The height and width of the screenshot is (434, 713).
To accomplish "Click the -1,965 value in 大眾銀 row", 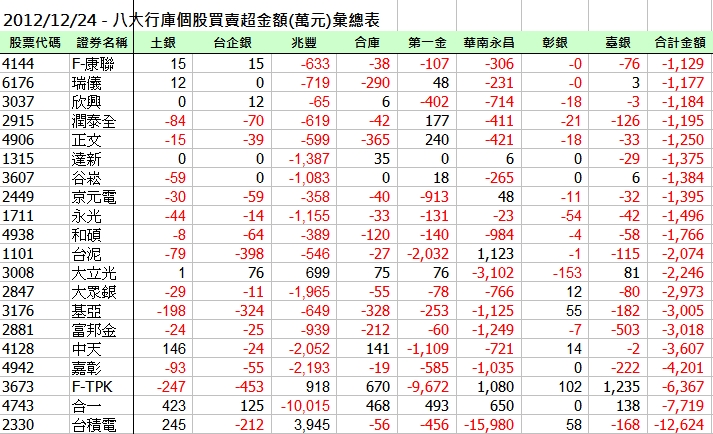I will (x=309, y=292).
